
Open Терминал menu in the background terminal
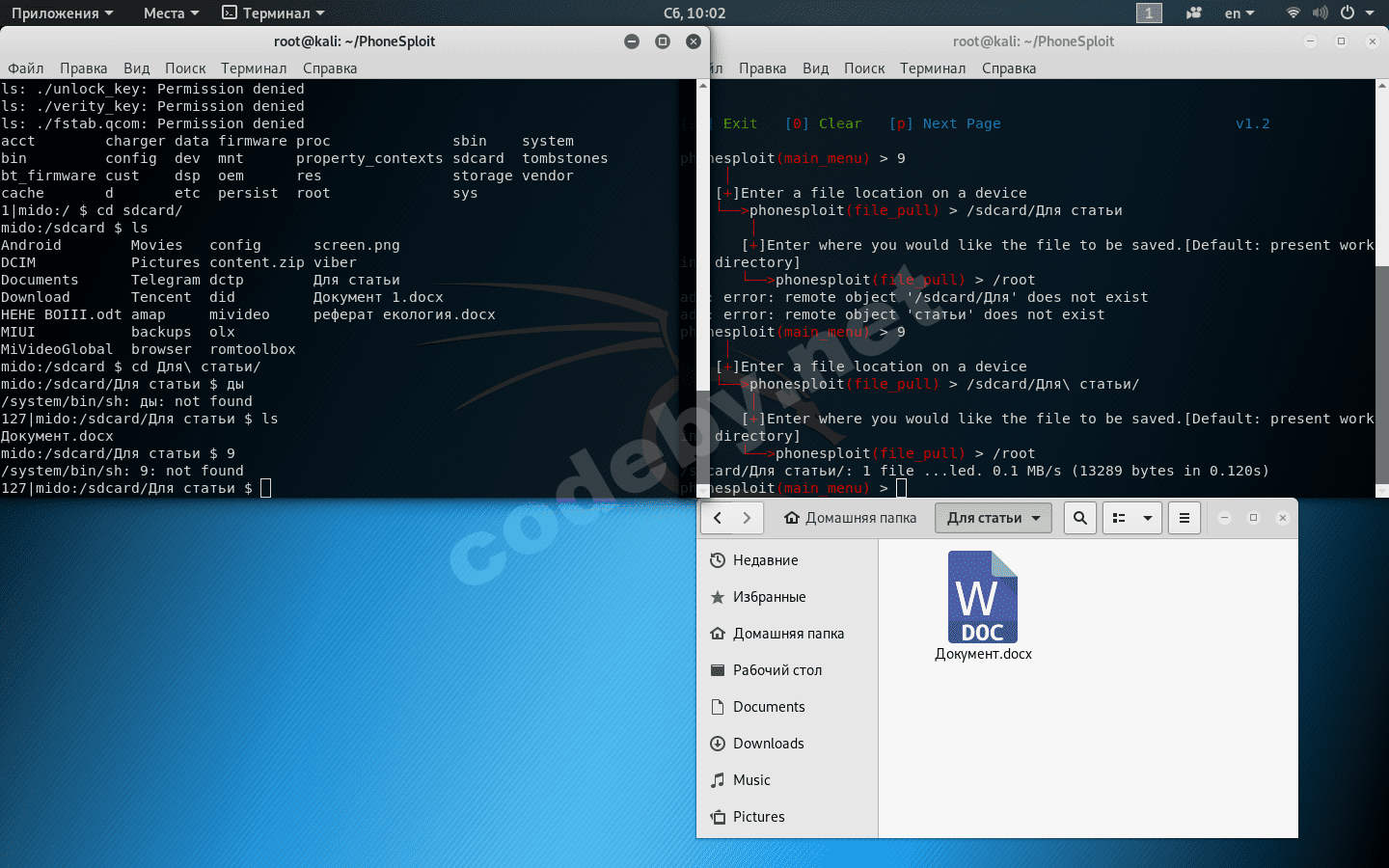pyautogui.click(x=933, y=68)
